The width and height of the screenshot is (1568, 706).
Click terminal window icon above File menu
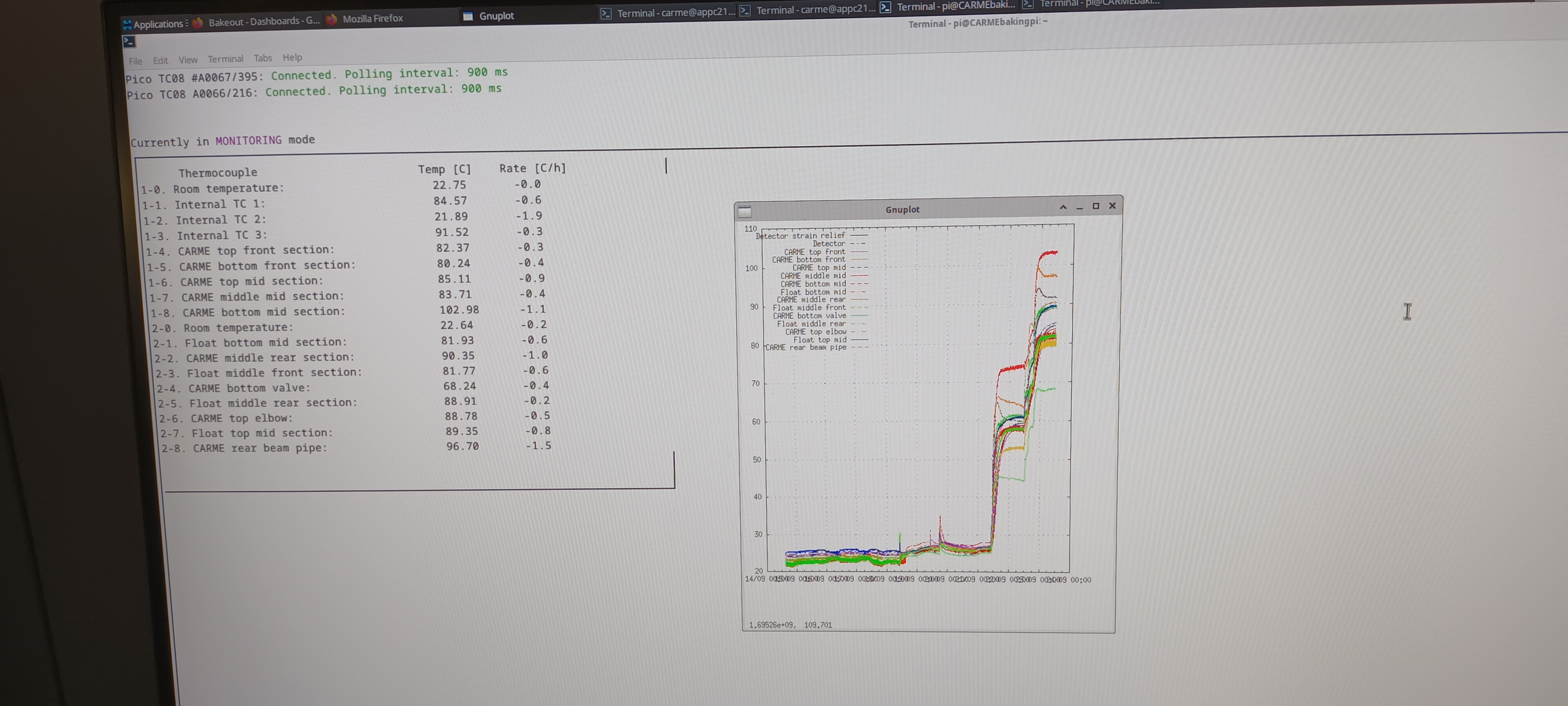click(x=129, y=42)
